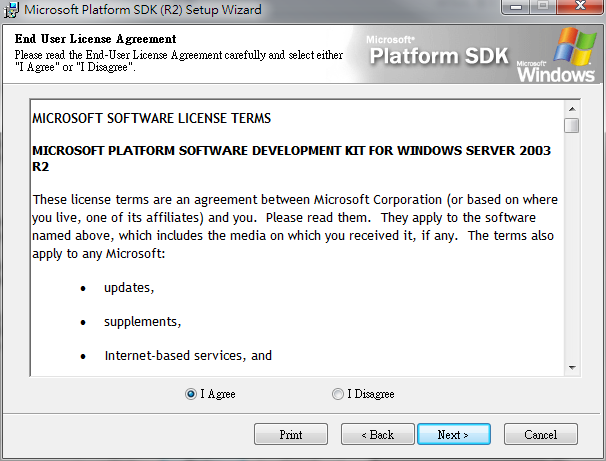The height and width of the screenshot is (461, 606).
Task: Click the "Platform SDK" banner text
Action: (439, 56)
